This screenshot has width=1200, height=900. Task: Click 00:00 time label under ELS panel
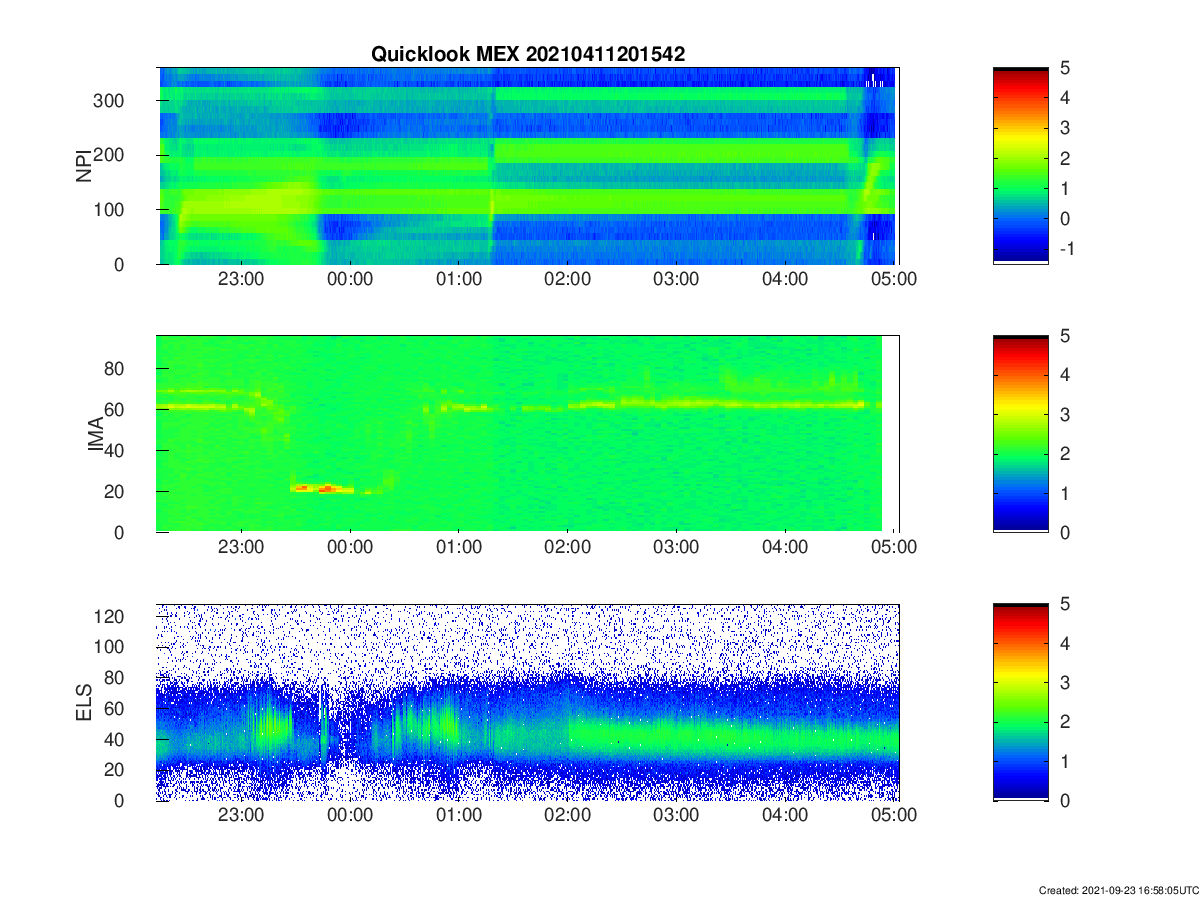[349, 816]
